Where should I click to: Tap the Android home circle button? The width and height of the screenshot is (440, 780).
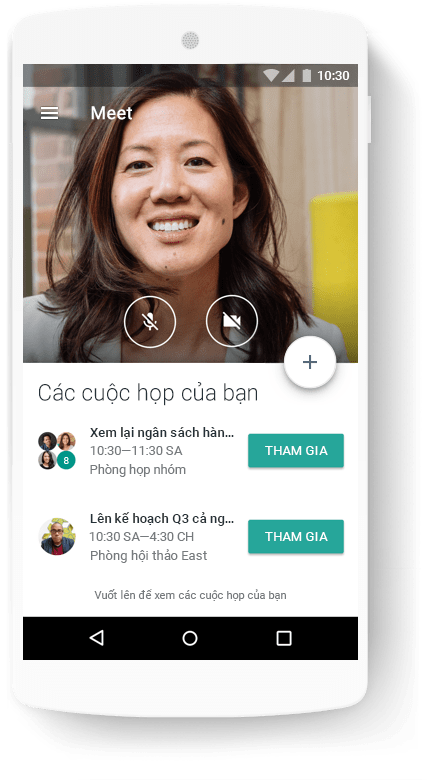[190, 638]
